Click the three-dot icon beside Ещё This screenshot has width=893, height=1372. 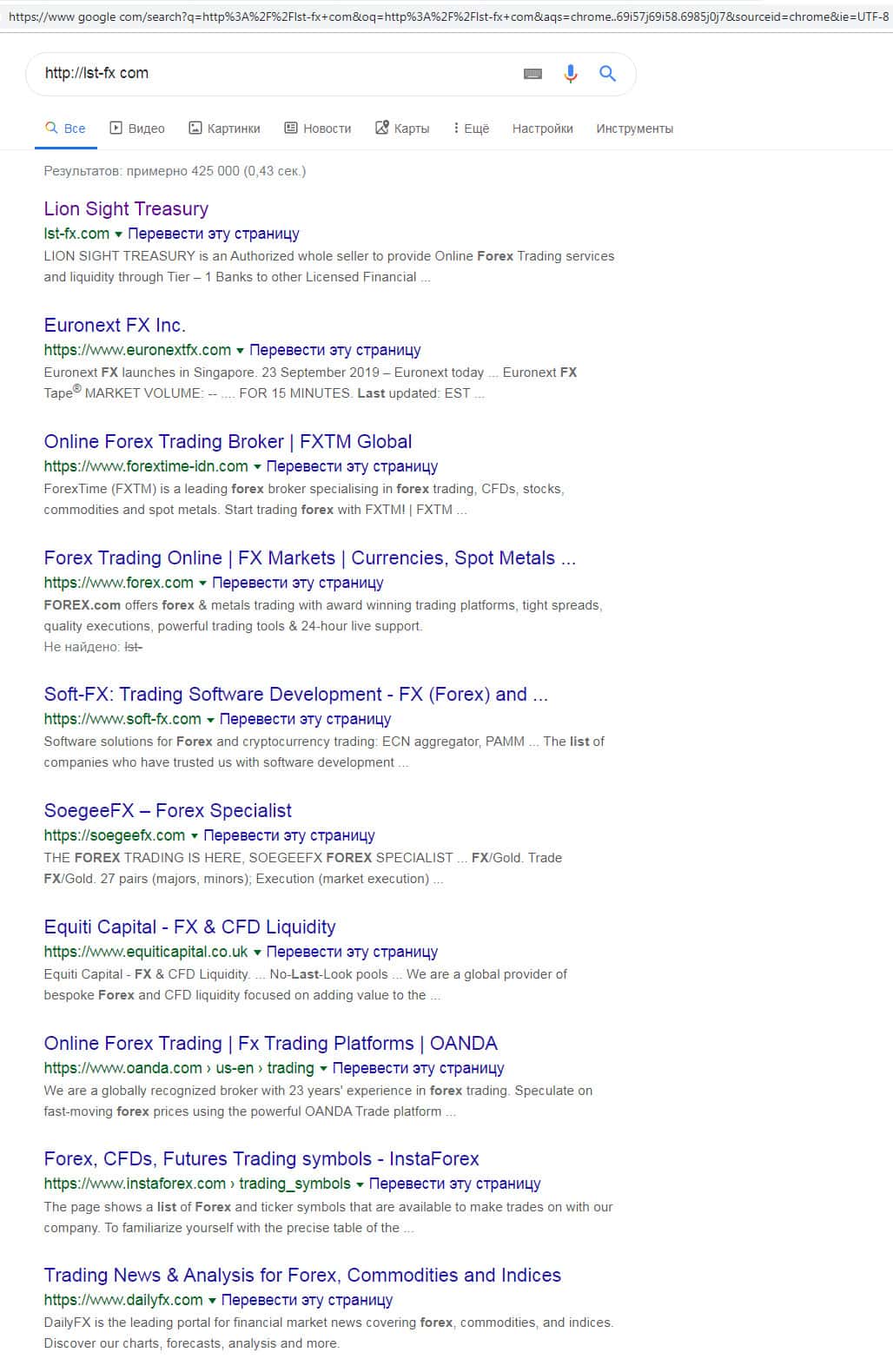pos(455,128)
